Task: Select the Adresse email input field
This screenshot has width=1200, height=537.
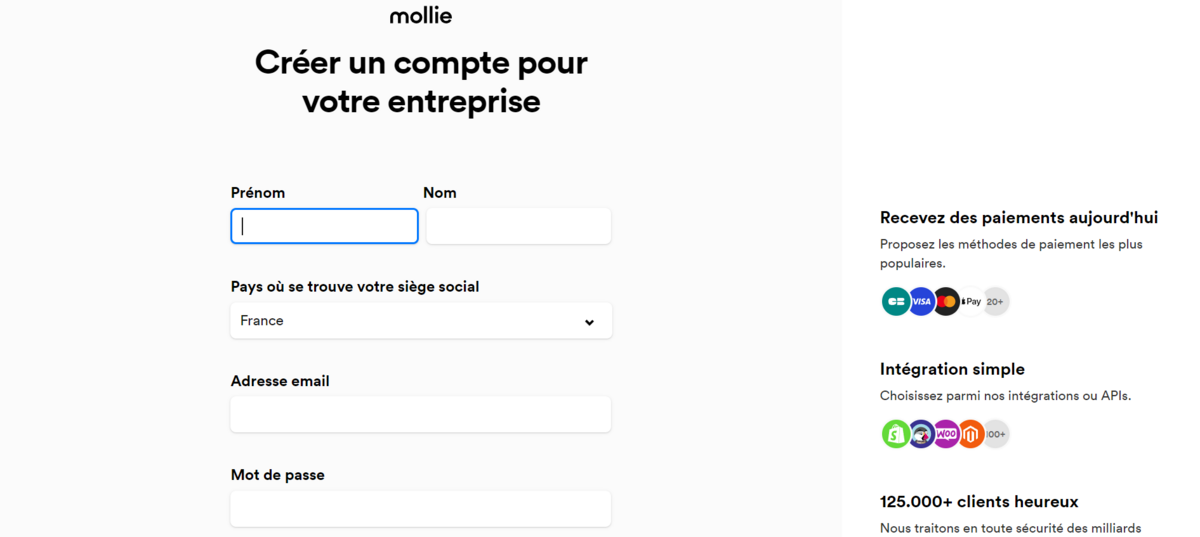Action: 421,414
